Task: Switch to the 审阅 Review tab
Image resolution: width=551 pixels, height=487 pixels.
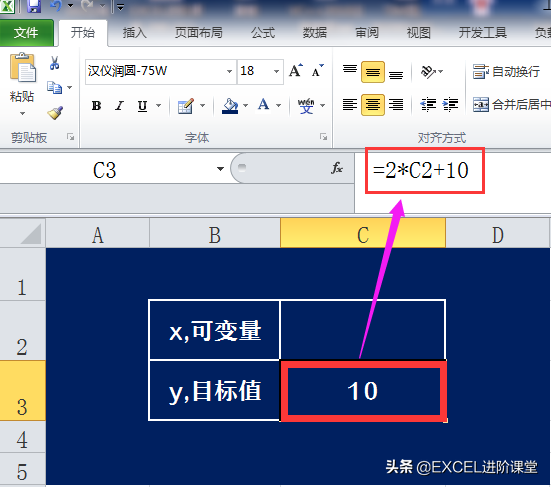Action: tap(367, 33)
